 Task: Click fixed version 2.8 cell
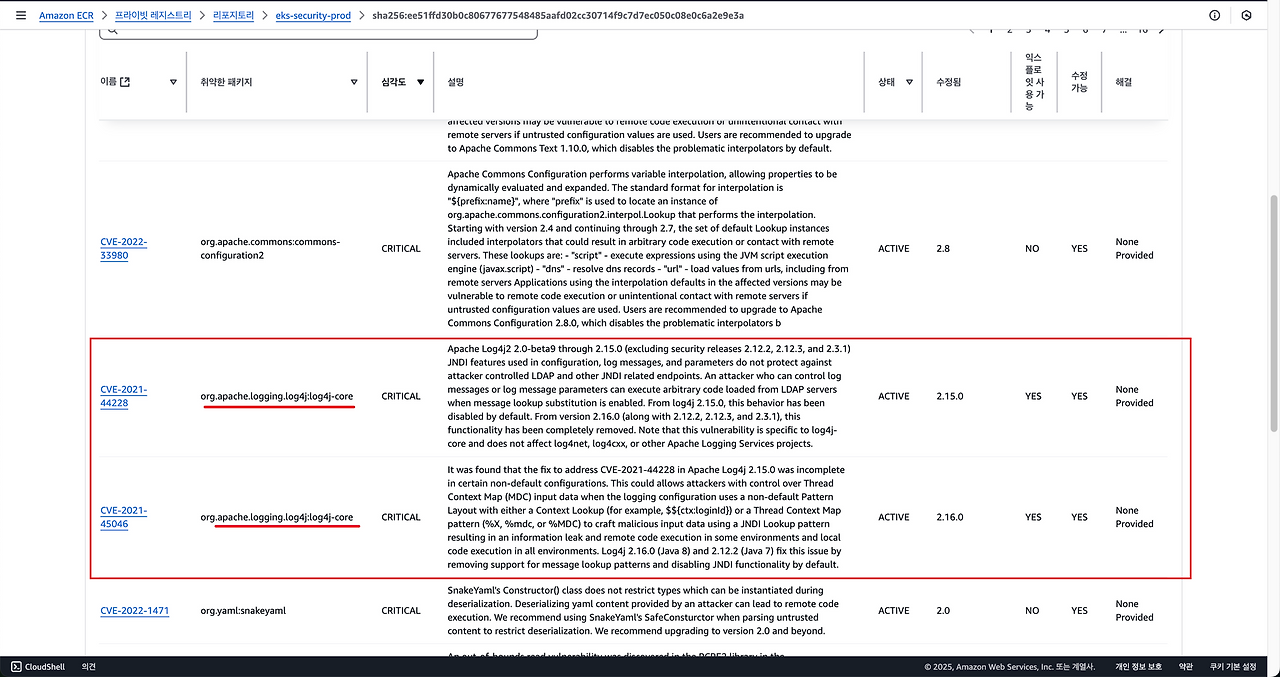tap(943, 248)
